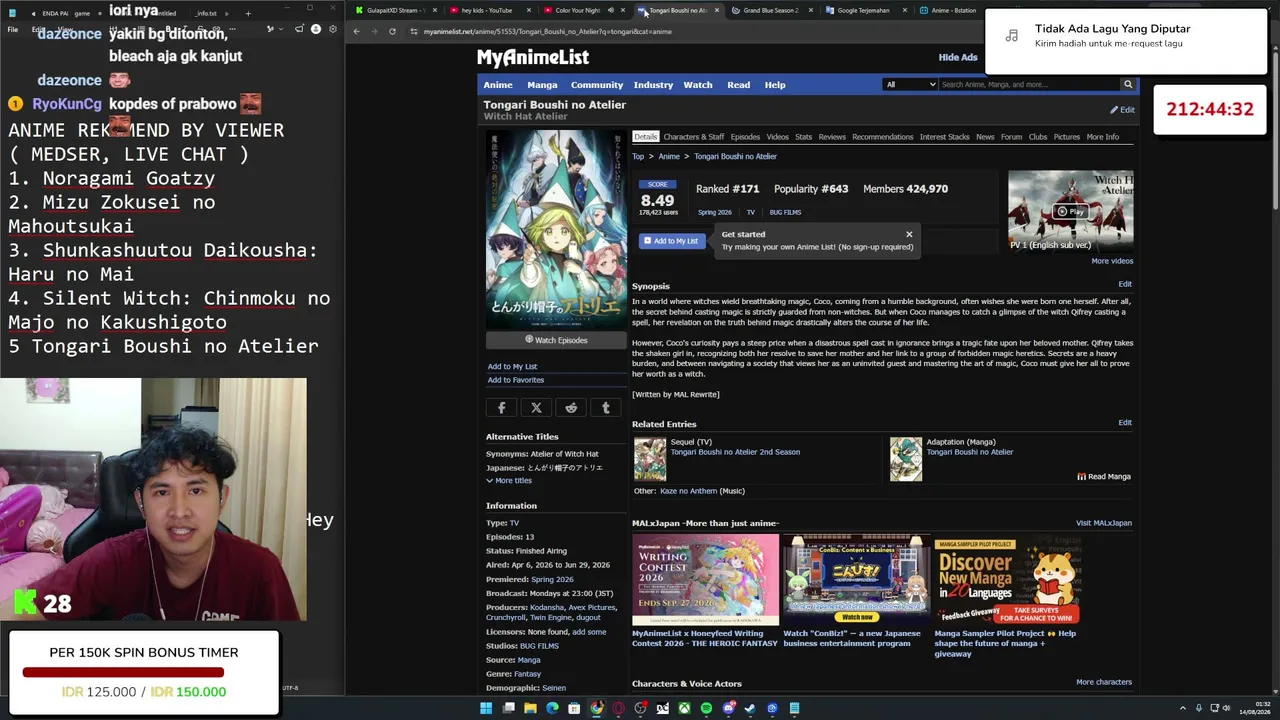This screenshot has width=1280, height=720.
Task: Click the MyAnimeList site logo
Action: (533, 58)
